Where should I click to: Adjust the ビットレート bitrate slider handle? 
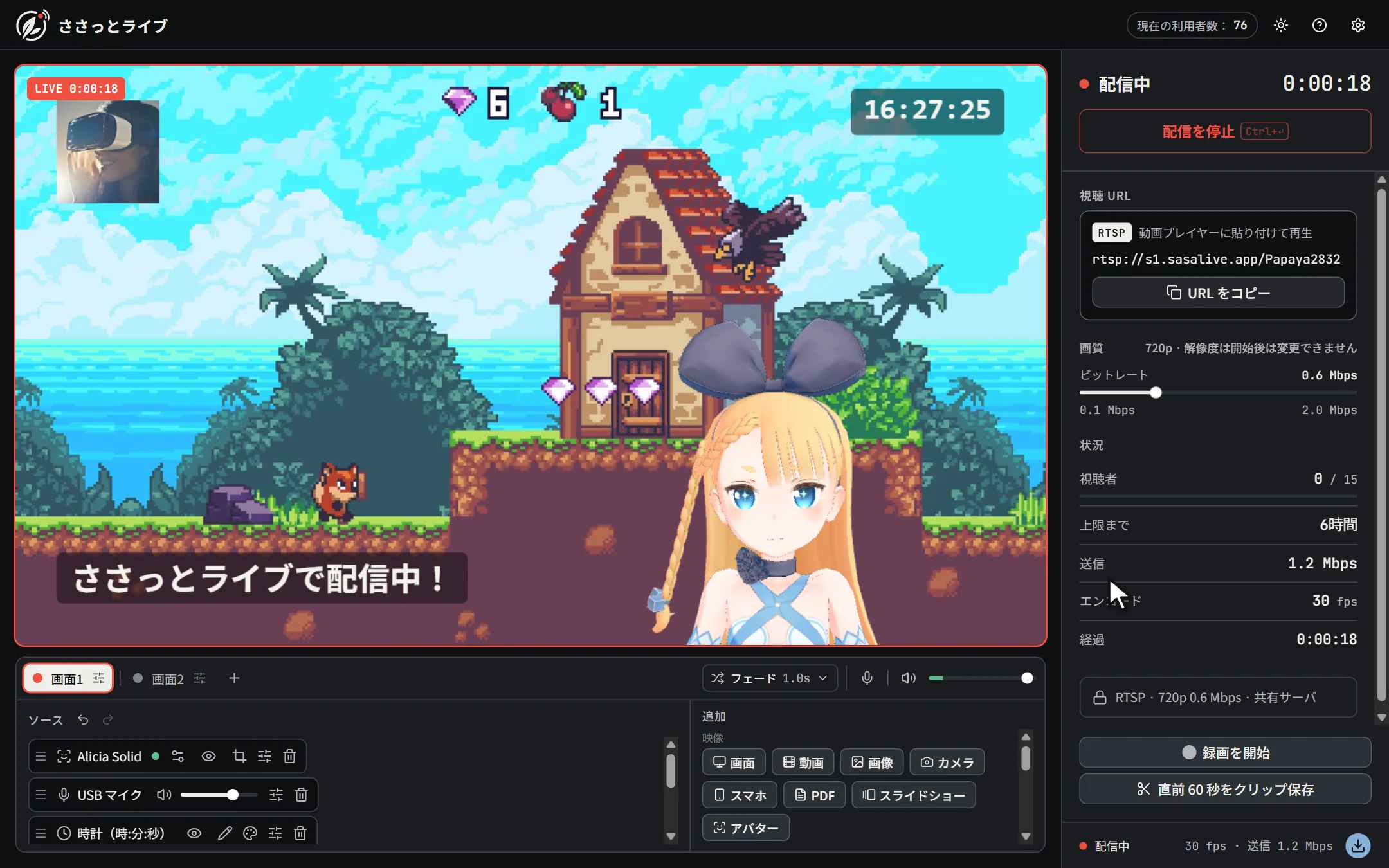1156,392
